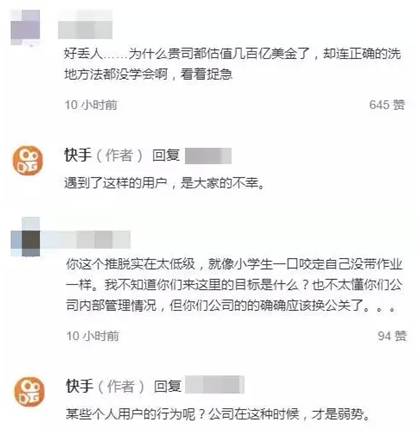Click the blurred replied-to name in first reply
The width and height of the screenshot is (420, 437).
coord(208,156)
